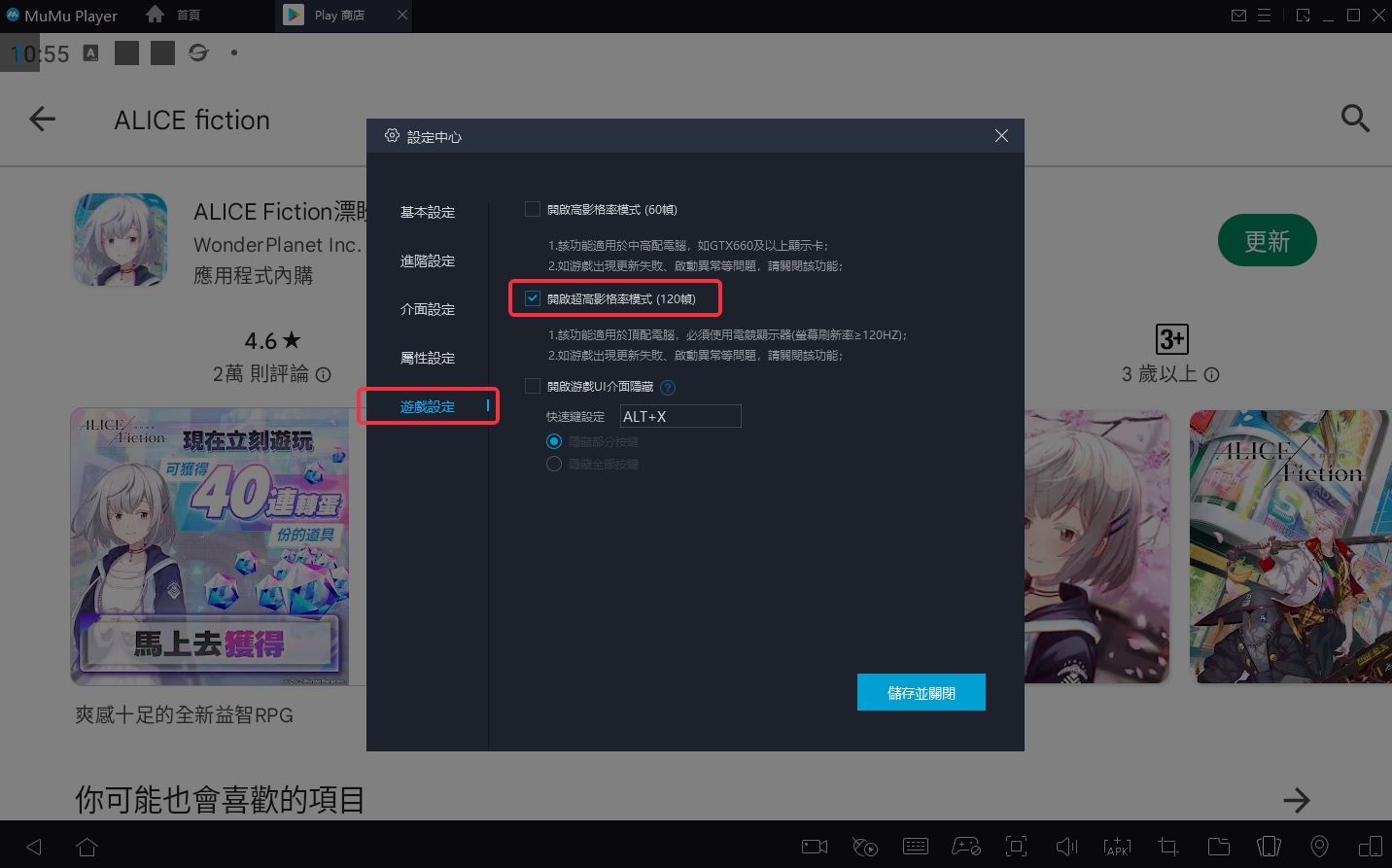Enable the game UI hiding checkbox
This screenshot has width=1392, height=868.
(x=533, y=386)
